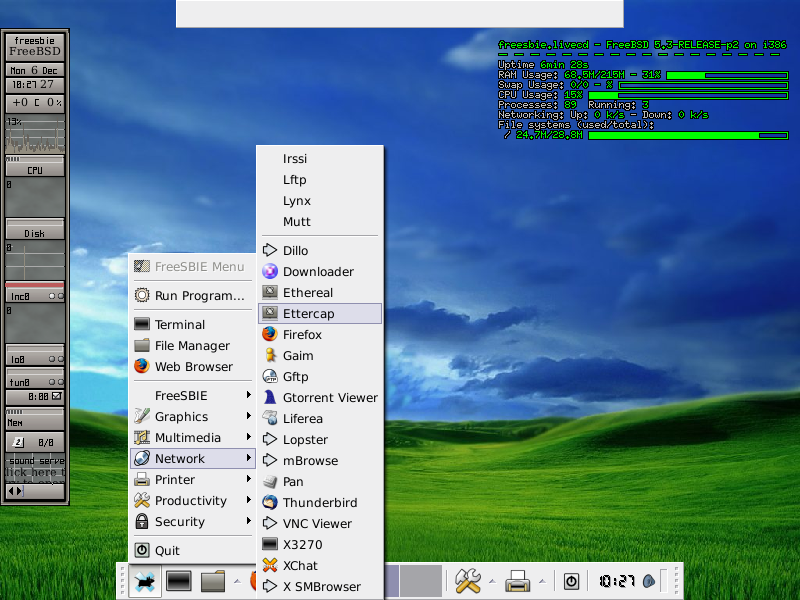This screenshot has width=800, height=600.
Task: Start Ethereal packet analyzer
Action: click(x=320, y=292)
